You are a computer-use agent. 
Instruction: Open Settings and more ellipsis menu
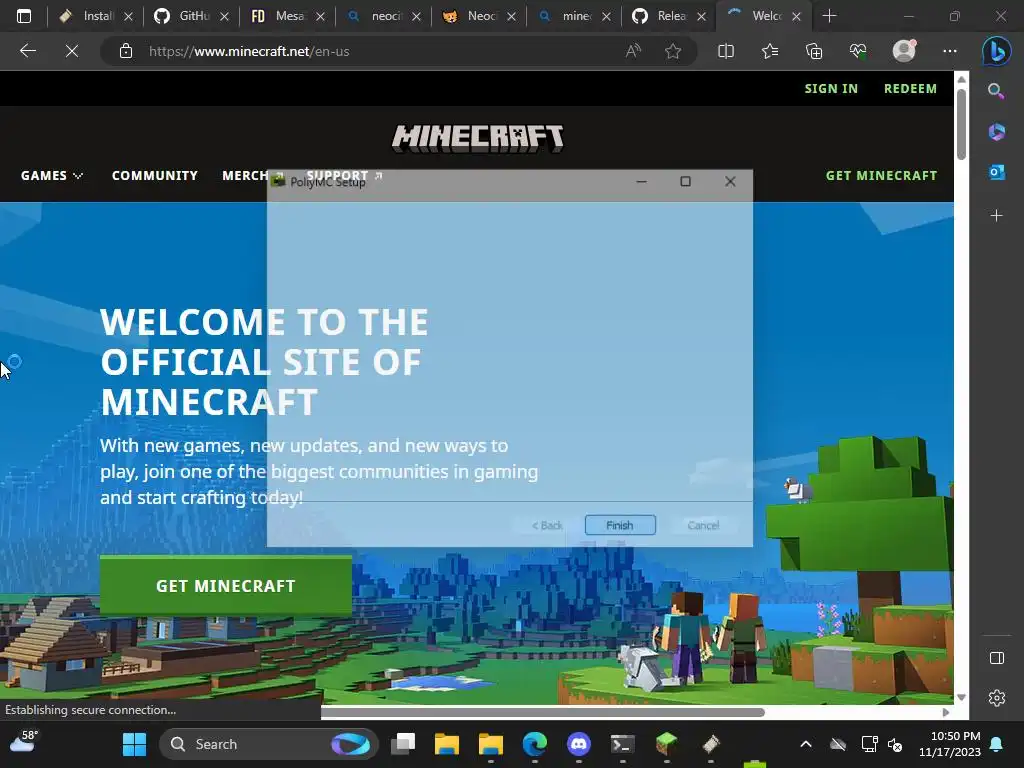[x=950, y=51]
